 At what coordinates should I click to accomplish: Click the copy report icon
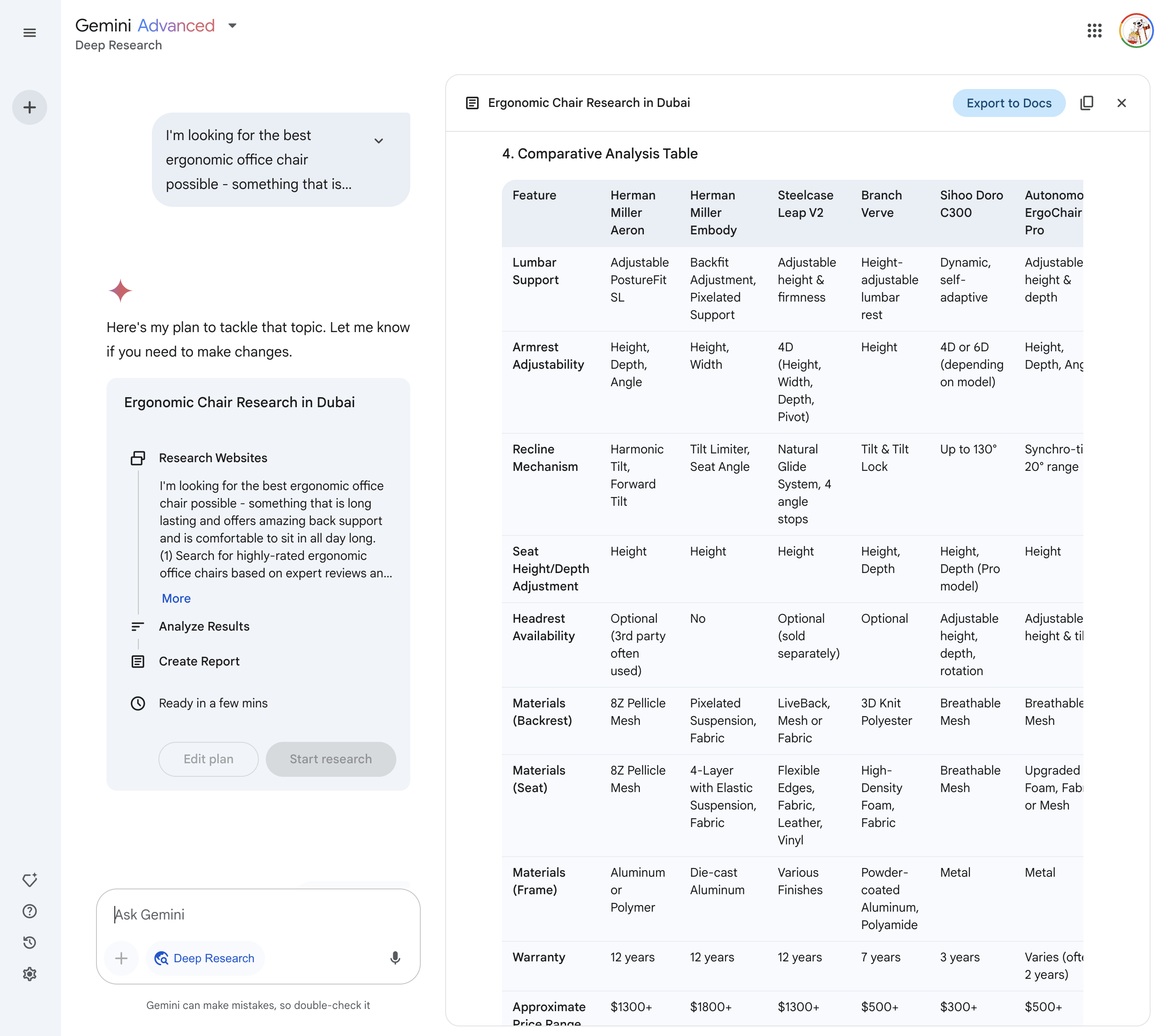[1086, 103]
